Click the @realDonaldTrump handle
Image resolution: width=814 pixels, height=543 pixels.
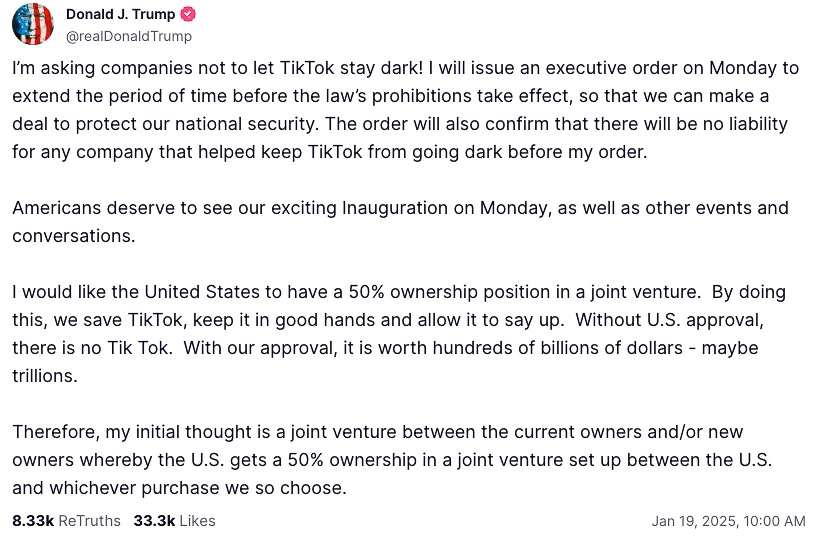pos(129,36)
